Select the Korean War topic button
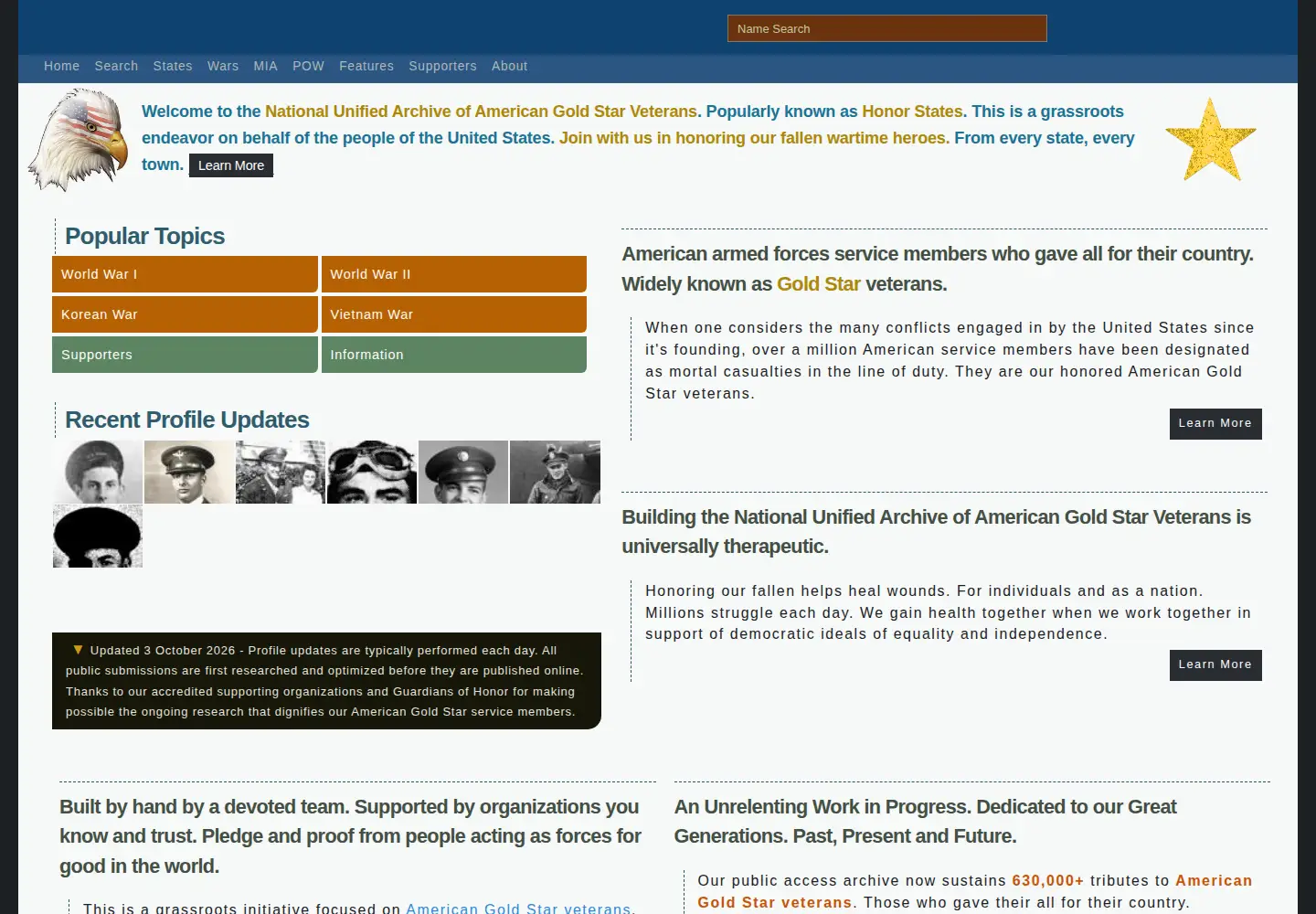The width and height of the screenshot is (1316, 914). (x=185, y=314)
